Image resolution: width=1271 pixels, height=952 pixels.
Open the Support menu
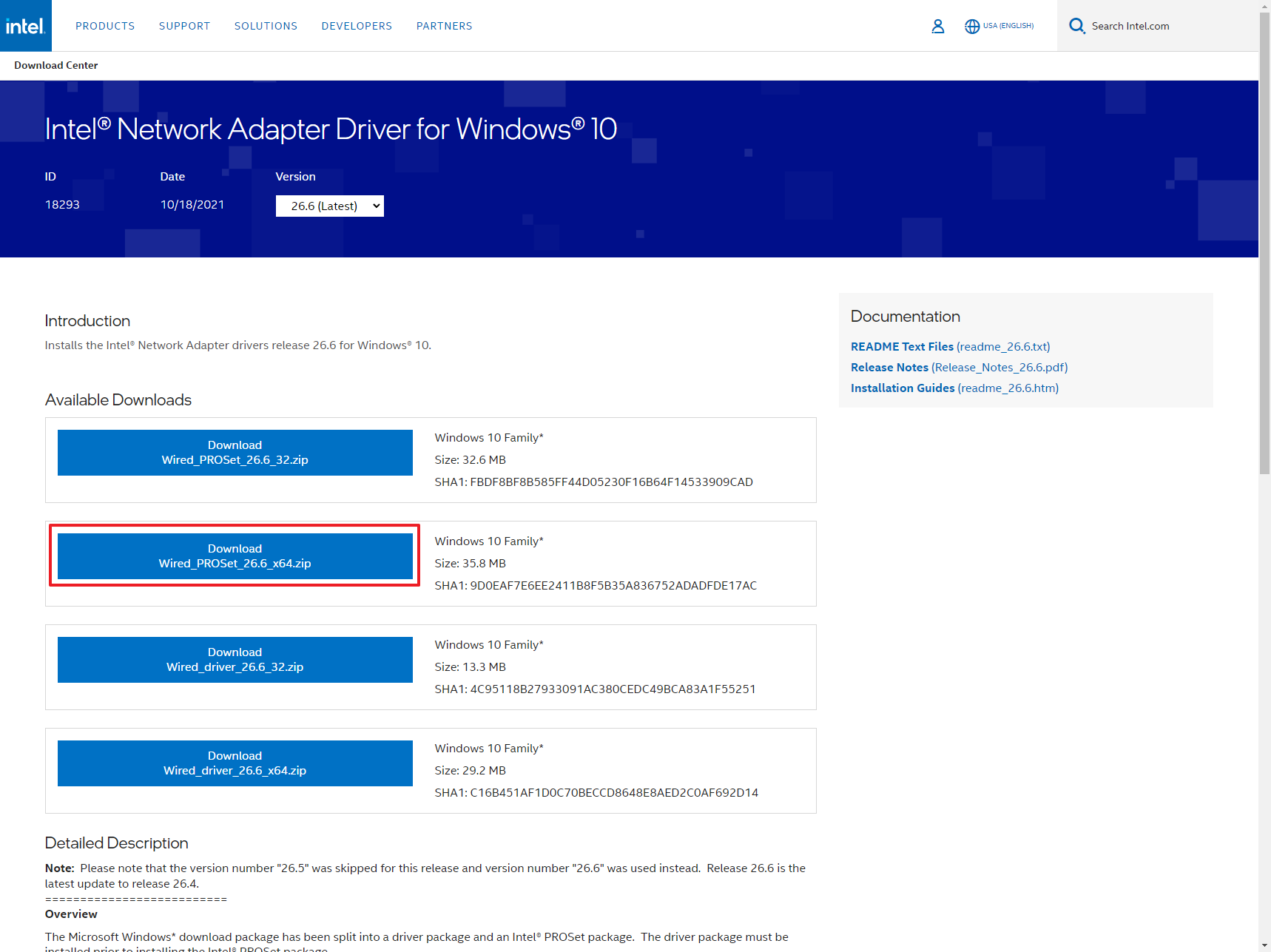coord(184,26)
